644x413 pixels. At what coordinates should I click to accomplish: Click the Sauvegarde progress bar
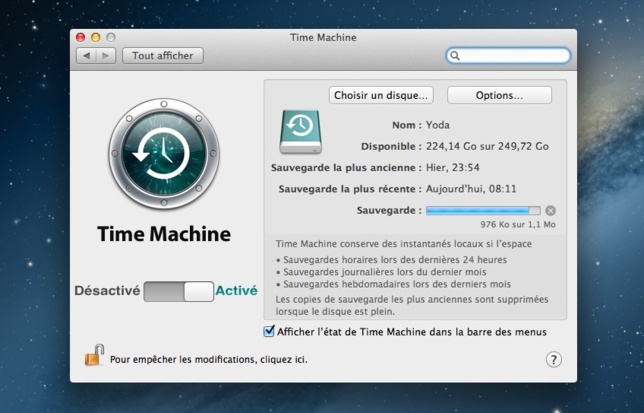click(483, 211)
